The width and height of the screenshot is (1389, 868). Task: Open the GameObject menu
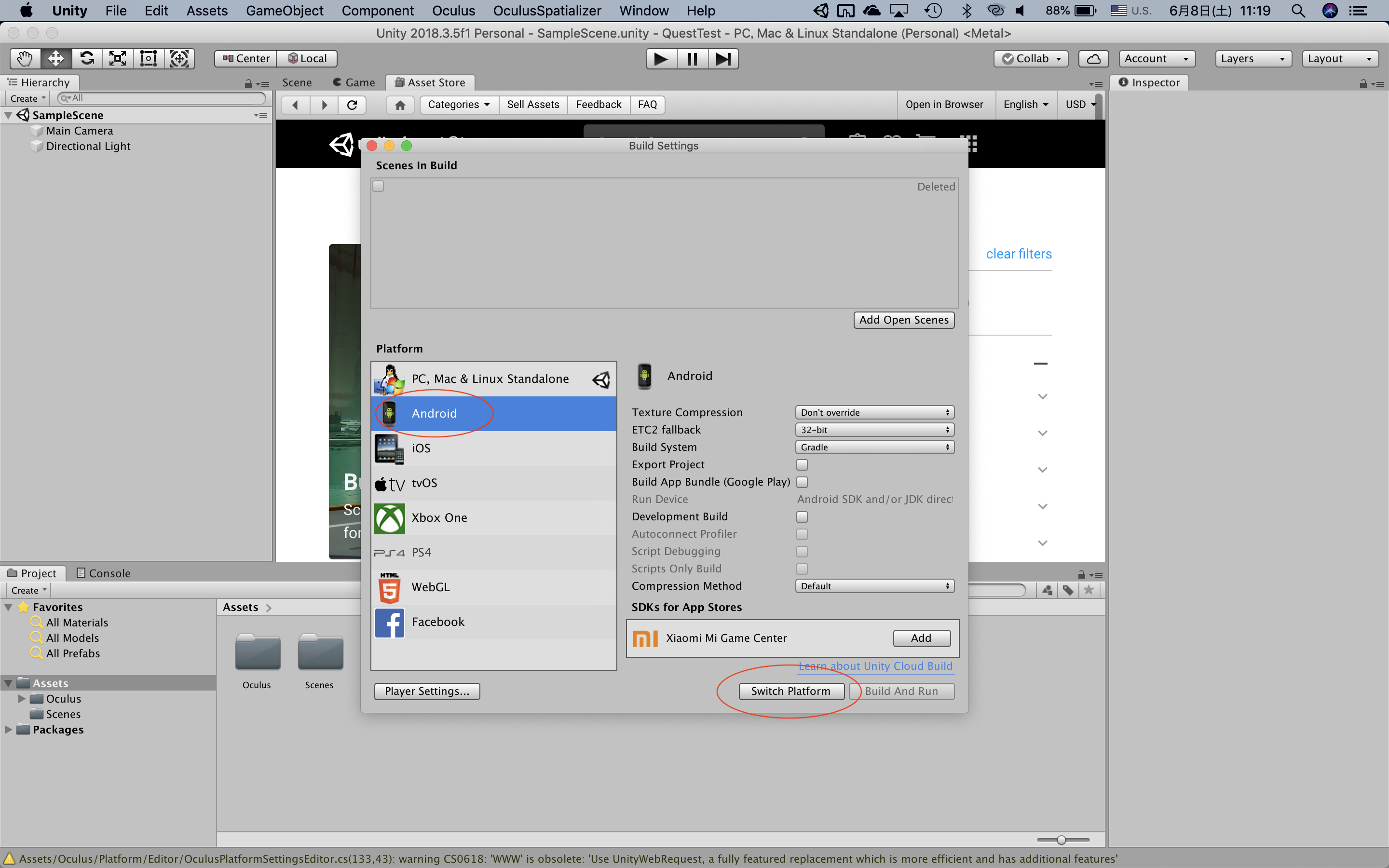click(x=285, y=10)
